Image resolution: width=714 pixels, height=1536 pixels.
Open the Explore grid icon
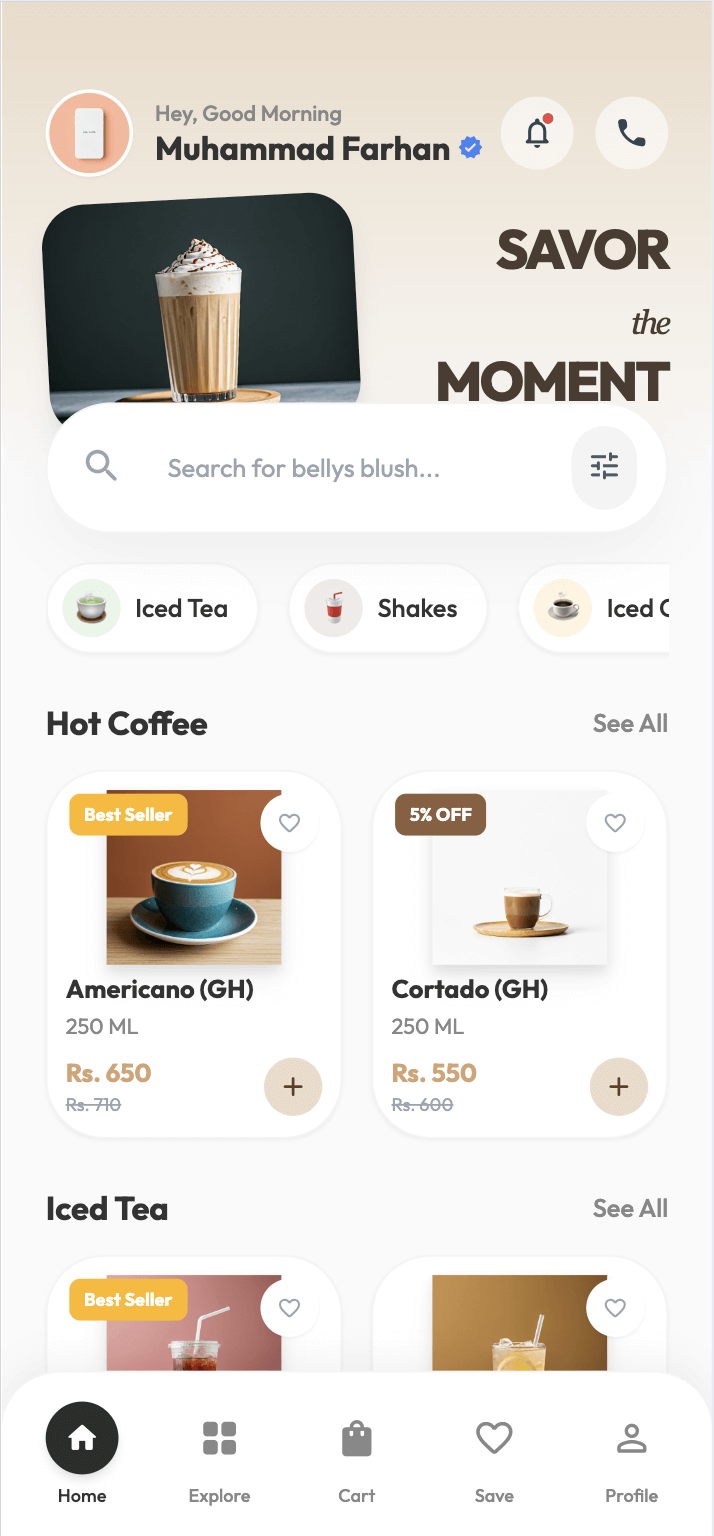(x=219, y=1437)
